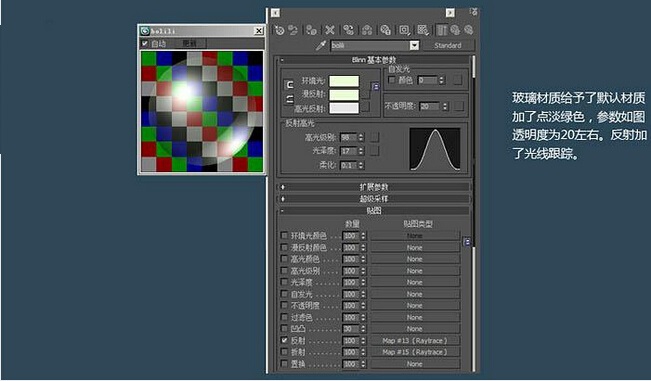Click map slot square beside 高光级别 value
Viewport: 651px width, 381px height.
tap(374, 137)
